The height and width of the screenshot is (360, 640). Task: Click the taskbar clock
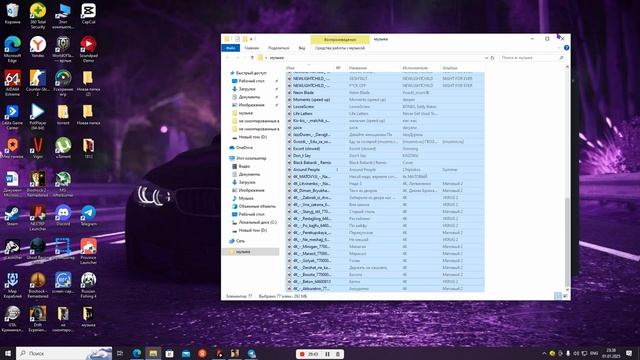tap(611, 353)
